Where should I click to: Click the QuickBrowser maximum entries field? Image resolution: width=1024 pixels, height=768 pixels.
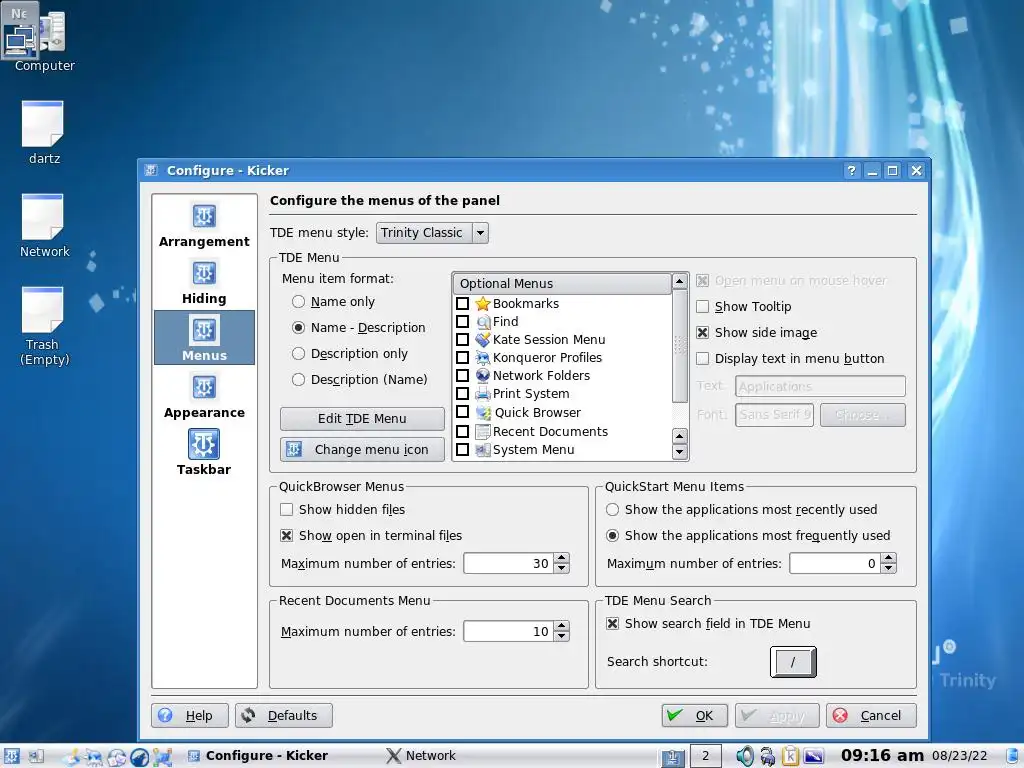click(x=508, y=564)
